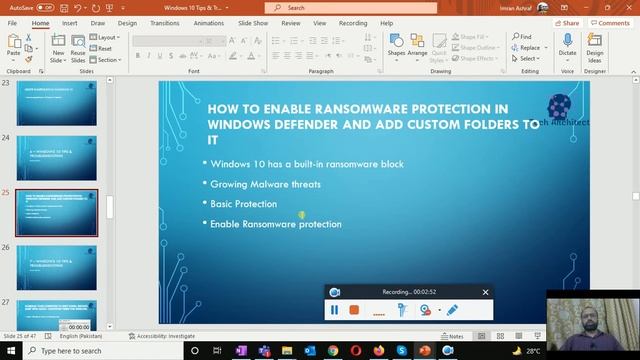This screenshot has width=640, height=360.
Task: Click the Paste clipboard icon
Action: [x=13, y=42]
